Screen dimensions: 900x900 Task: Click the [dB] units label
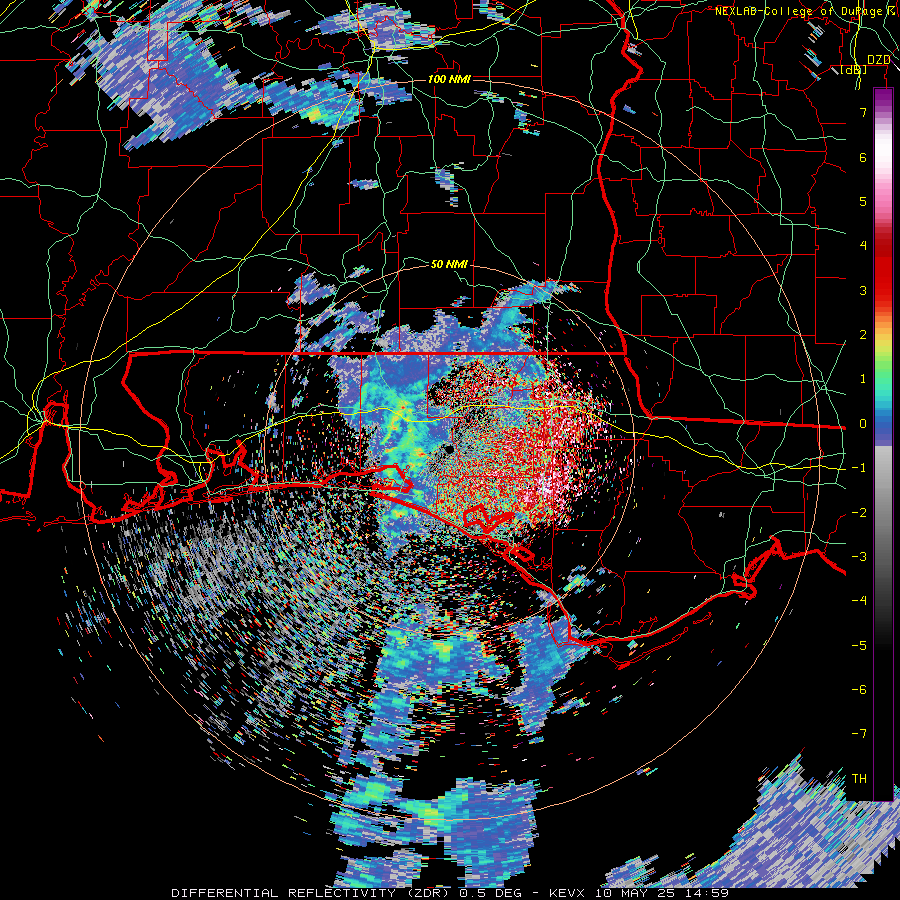[x=853, y=70]
